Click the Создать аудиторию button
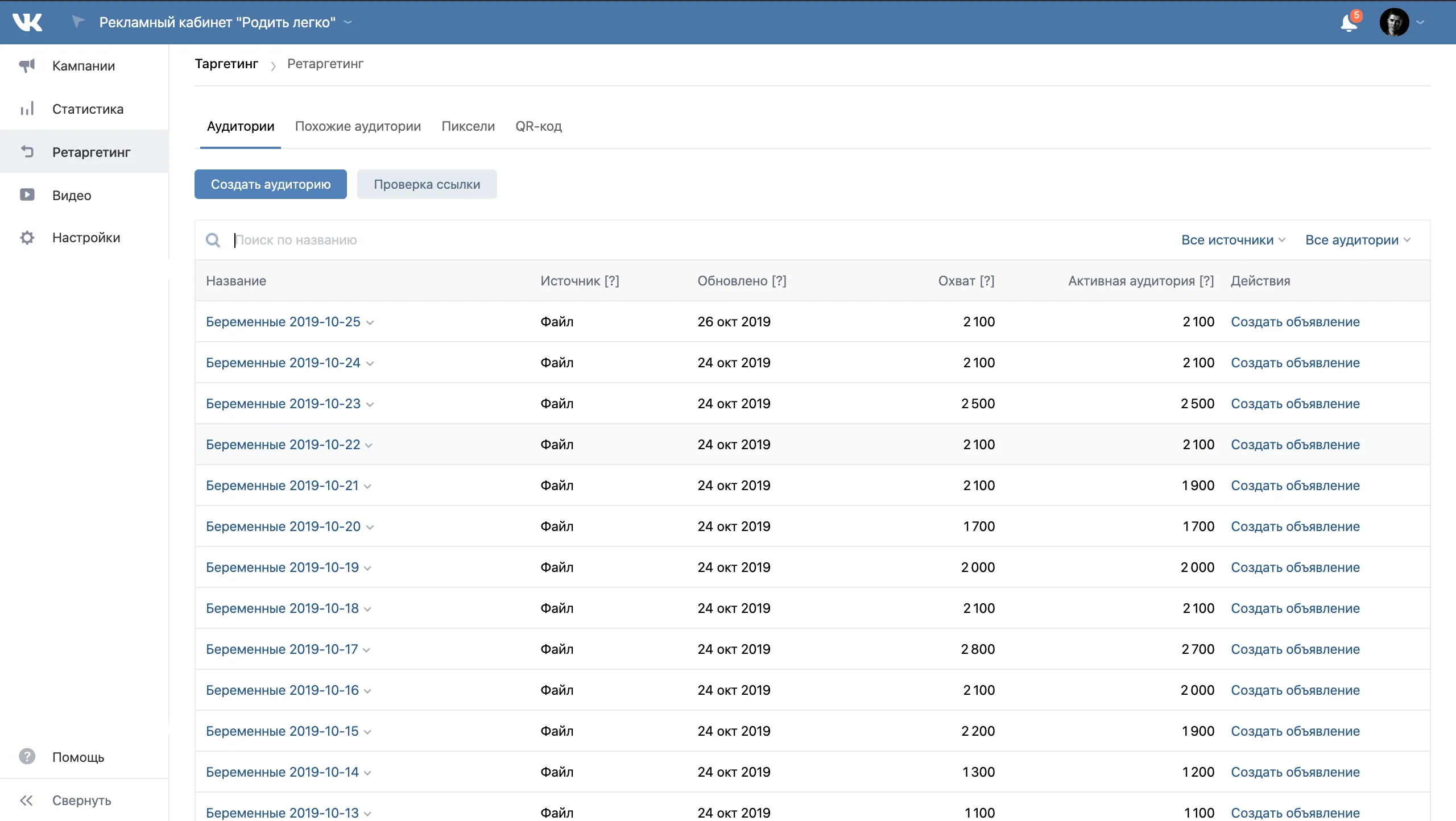 click(x=270, y=184)
